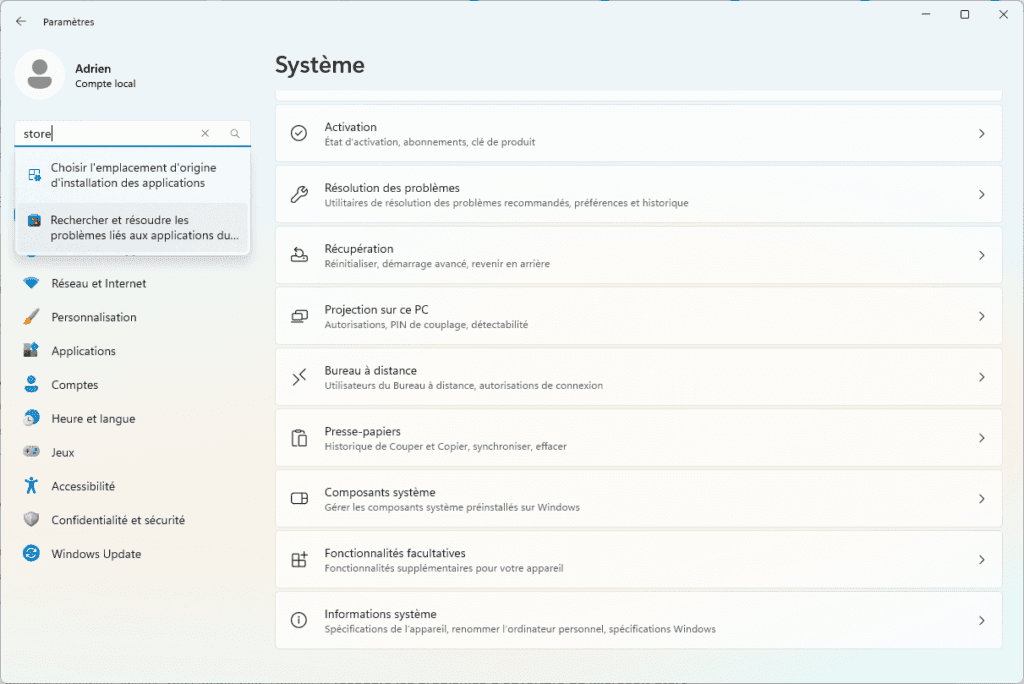Open Activation via its chevron
Image resolution: width=1024 pixels, height=684 pixels.
coord(982,133)
